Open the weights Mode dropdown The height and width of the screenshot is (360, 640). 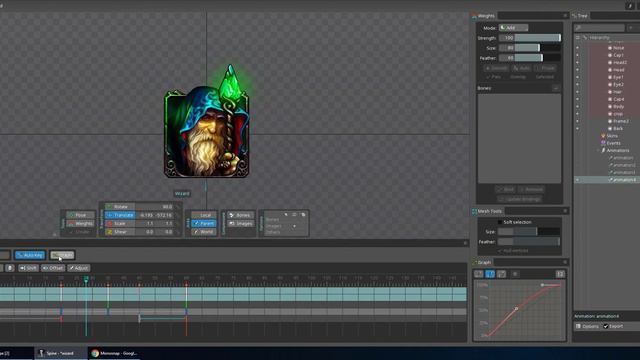(x=513, y=28)
